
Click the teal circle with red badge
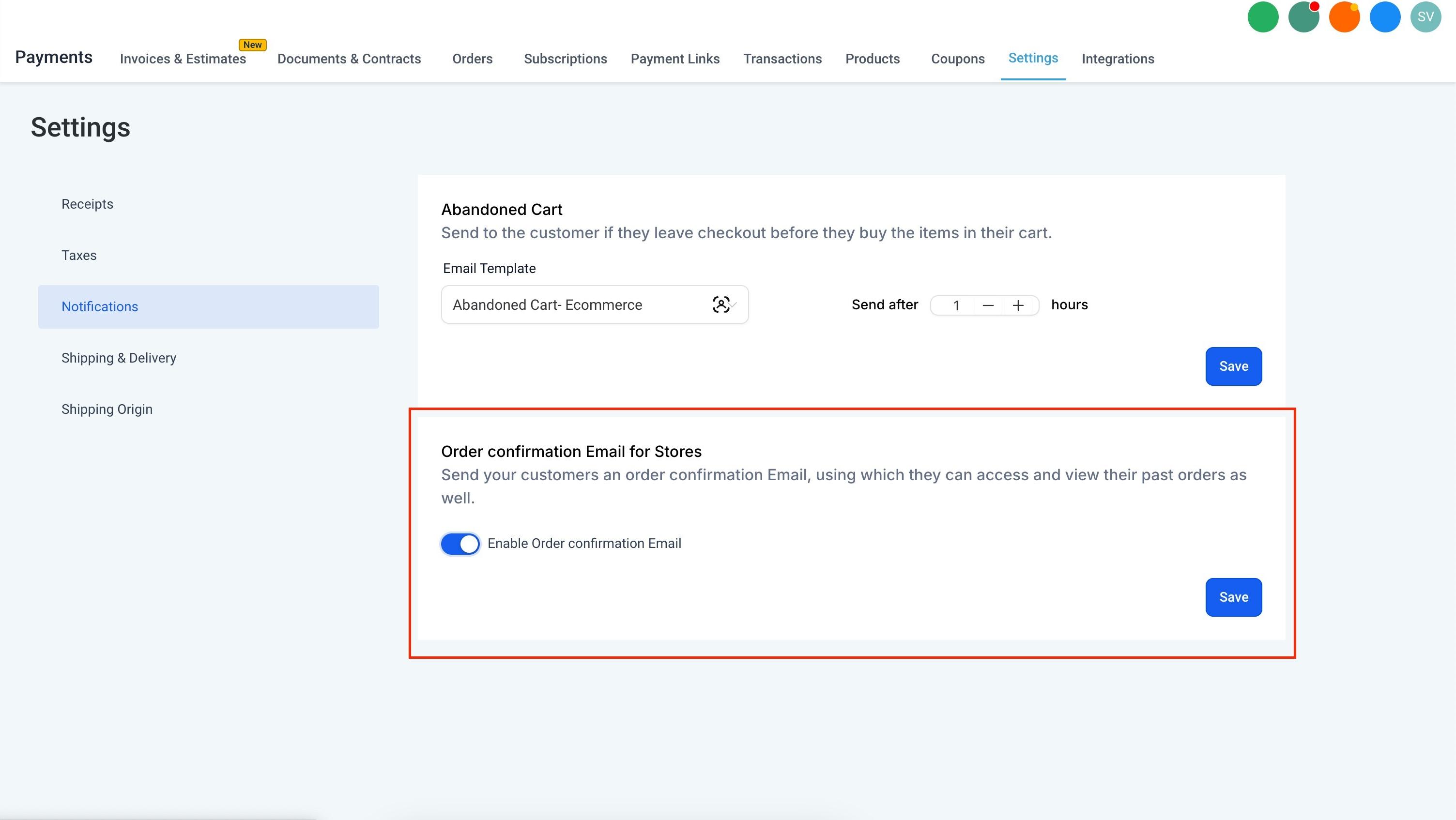pos(1303,17)
